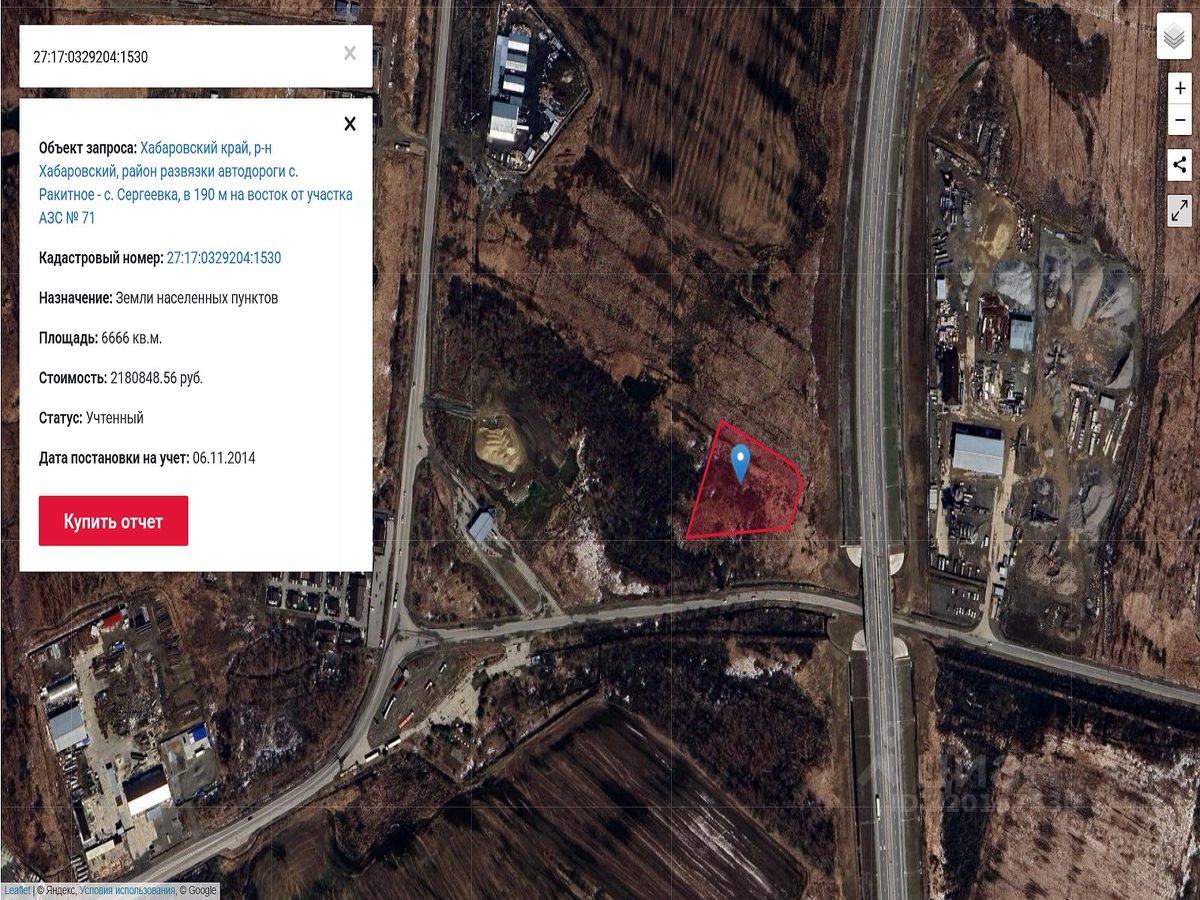Open the Условия использования link
This screenshot has height=900, width=1200.
(x=127, y=890)
